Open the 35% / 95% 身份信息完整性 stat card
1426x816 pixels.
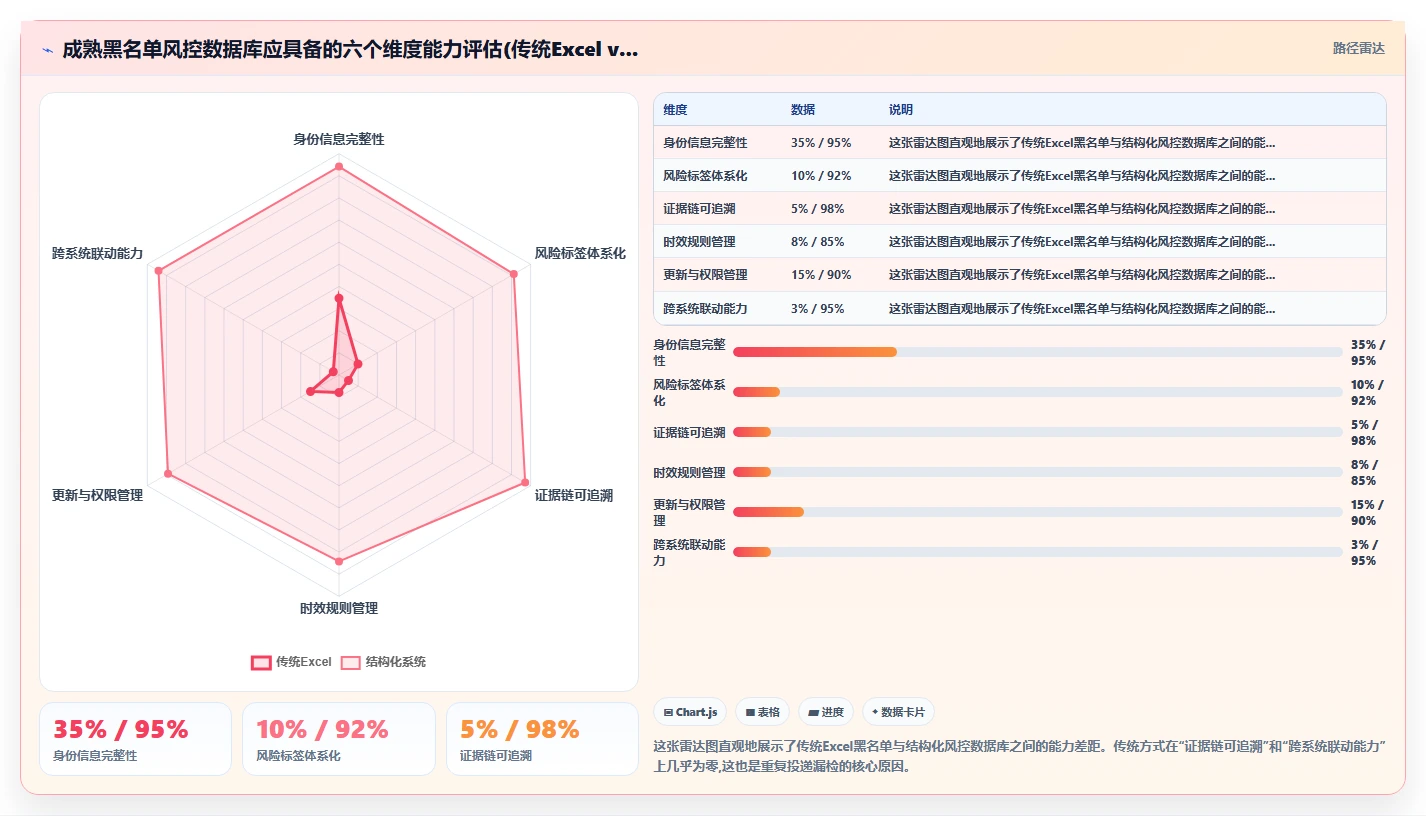click(x=135, y=739)
